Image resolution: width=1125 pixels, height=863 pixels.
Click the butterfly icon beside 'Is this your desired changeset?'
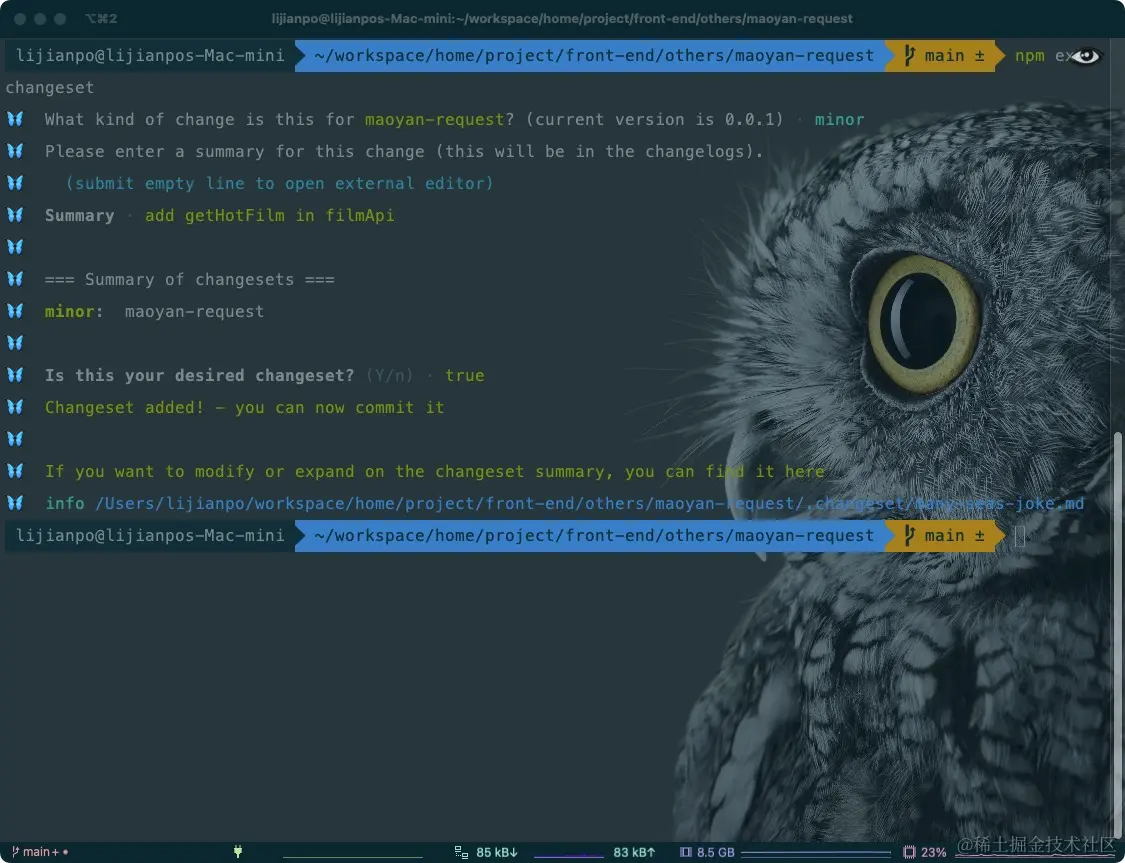[15, 375]
